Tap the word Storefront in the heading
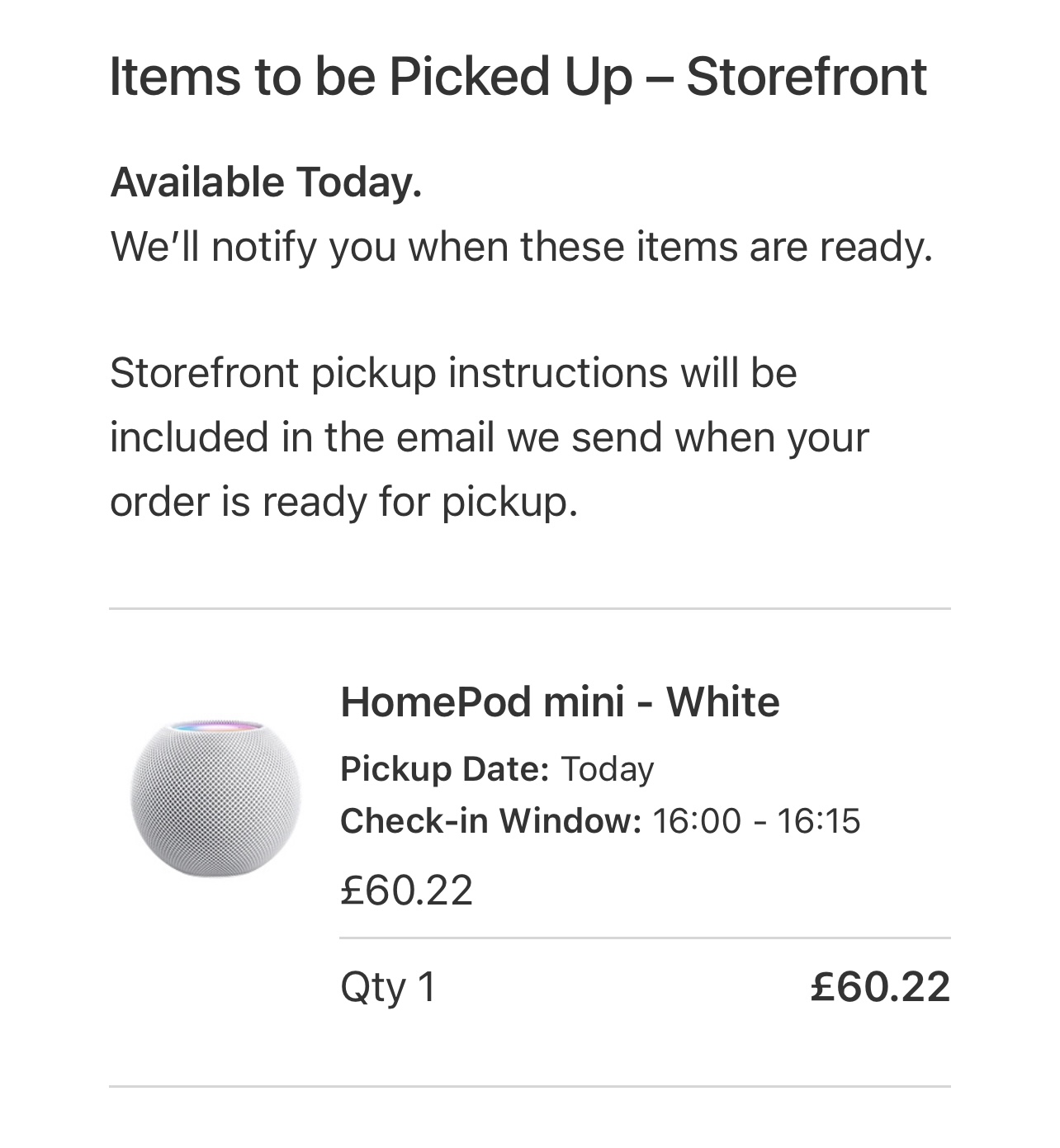1060x1148 pixels. [x=807, y=77]
